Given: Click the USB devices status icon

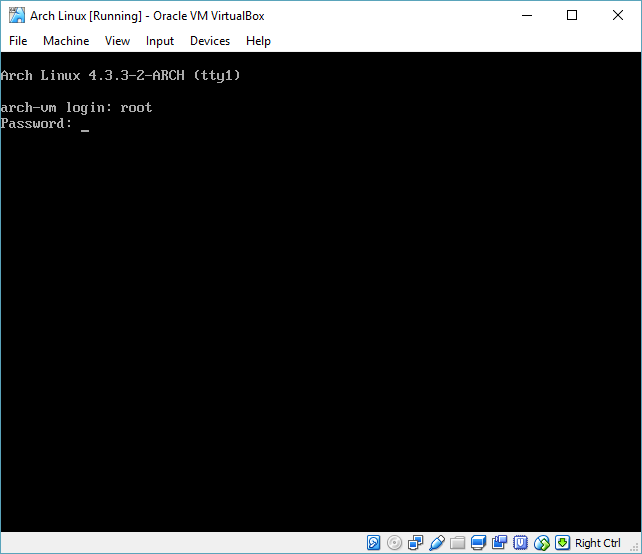Looking at the screenshot, I should pyautogui.click(x=437, y=543).
